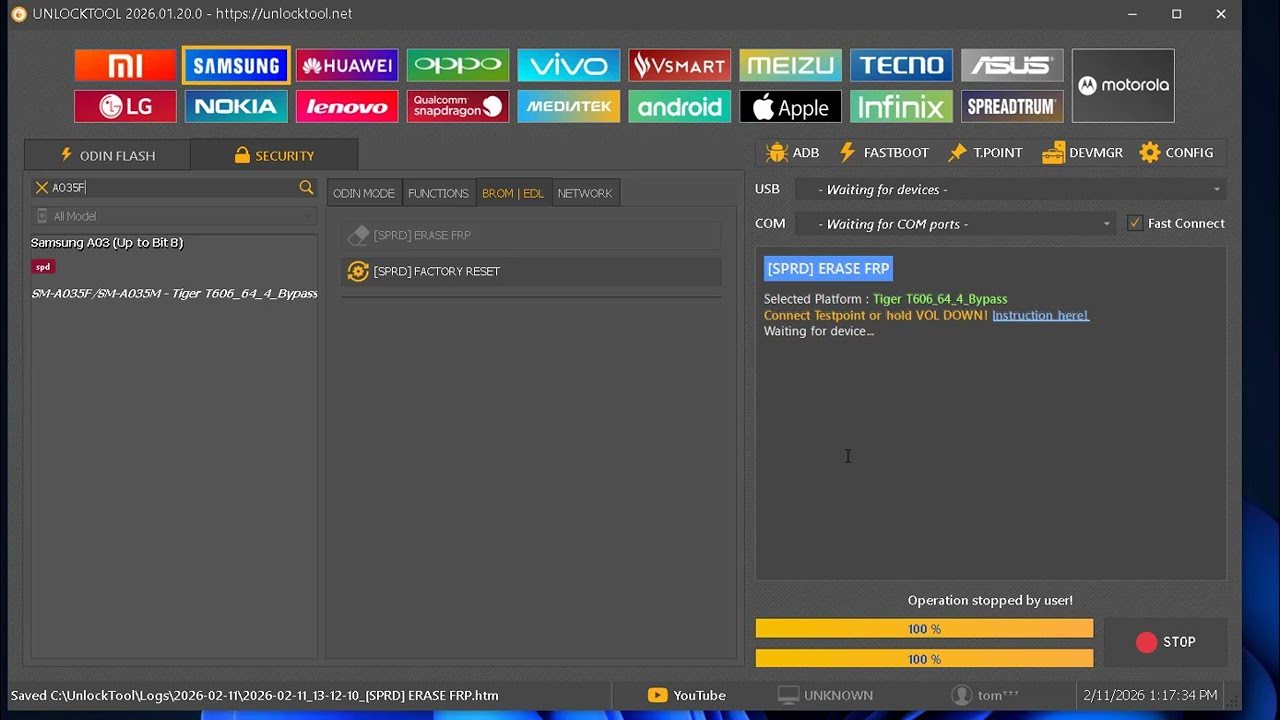Choose the MediaTek chipset tile
The width and height of the screenshot is (1280, 720).
click(569, 106)
